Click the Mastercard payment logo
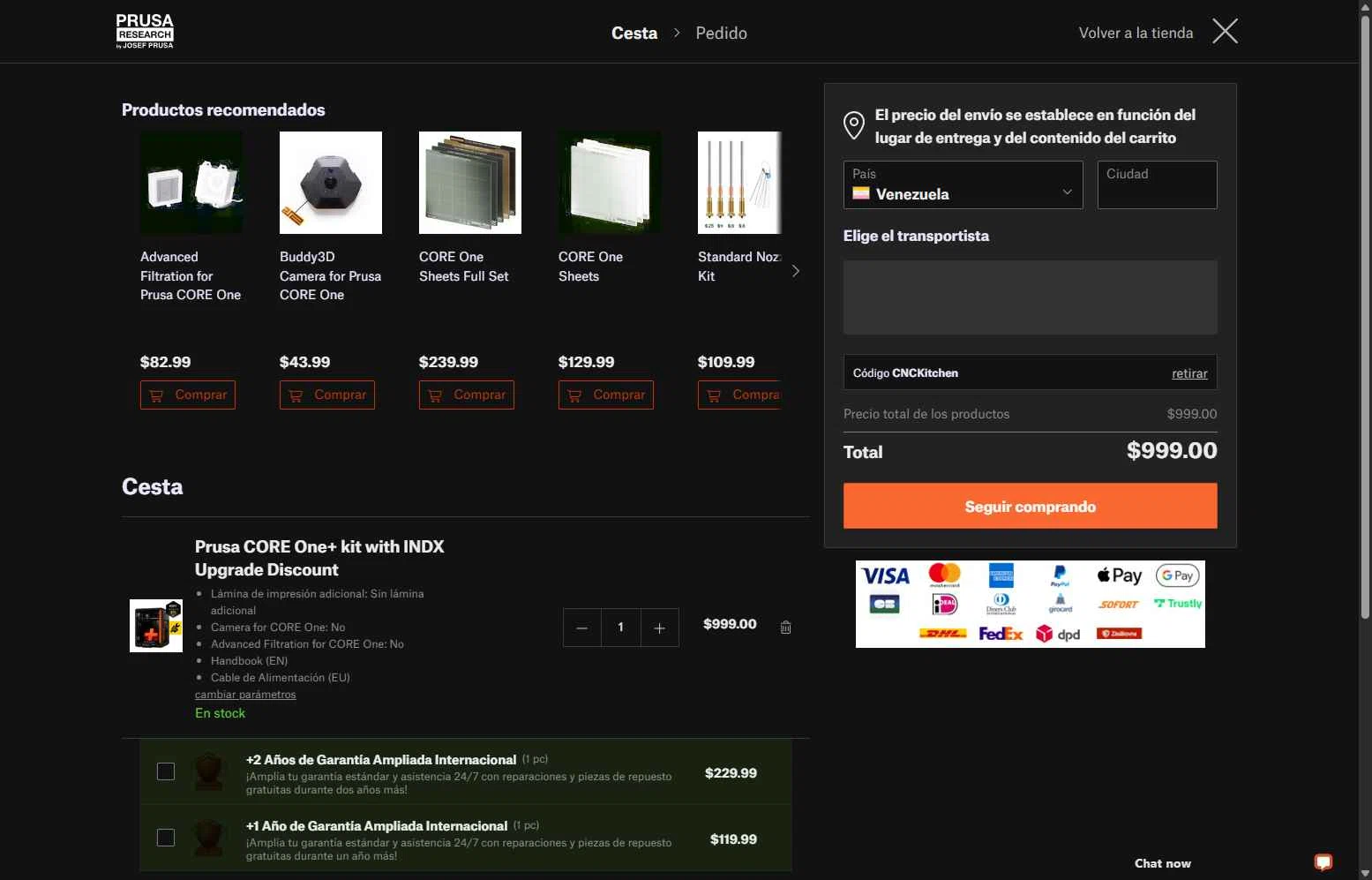This screenshot has height=880, width=1372. 944,575
